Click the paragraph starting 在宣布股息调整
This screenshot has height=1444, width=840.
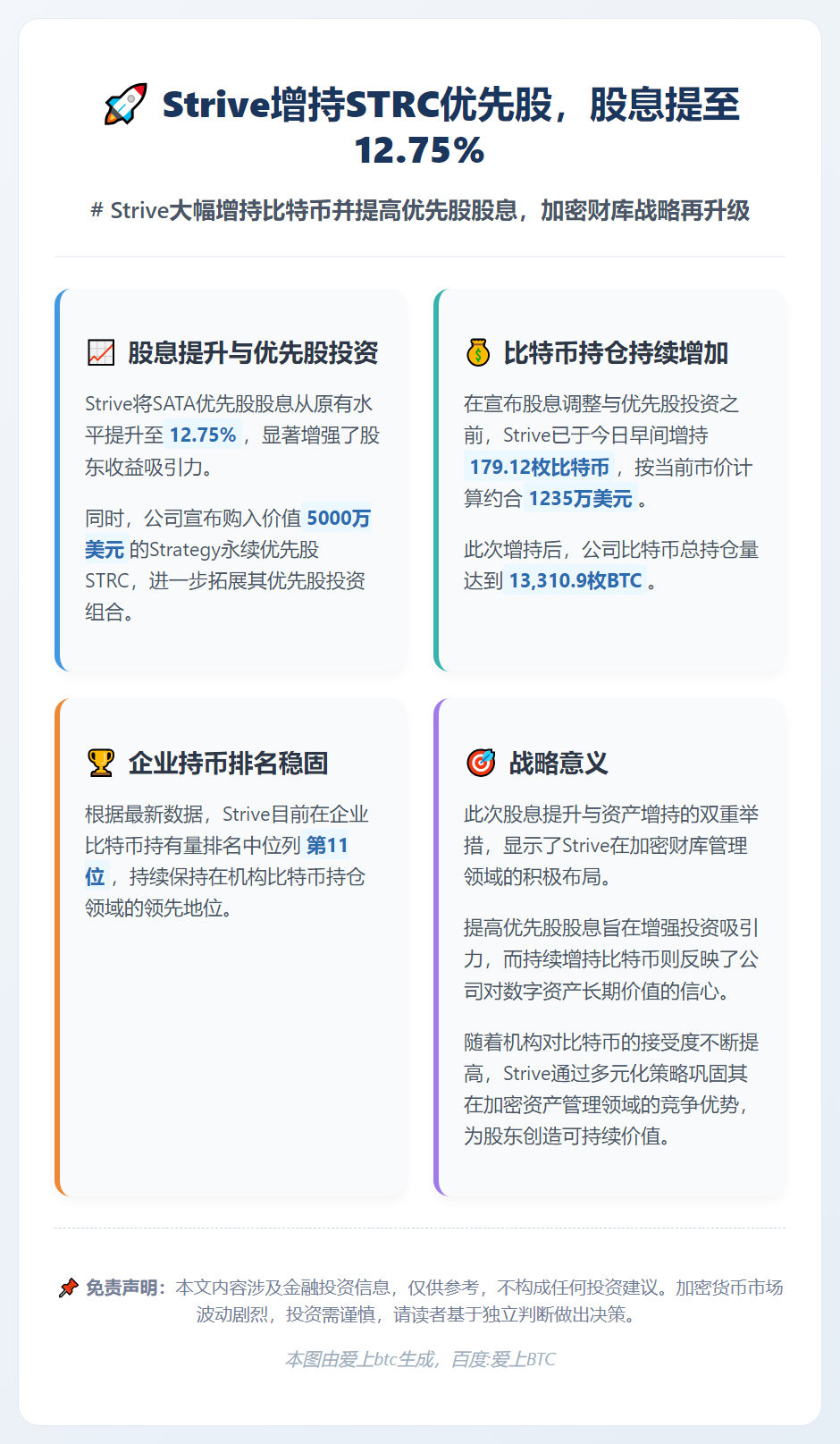611,452
